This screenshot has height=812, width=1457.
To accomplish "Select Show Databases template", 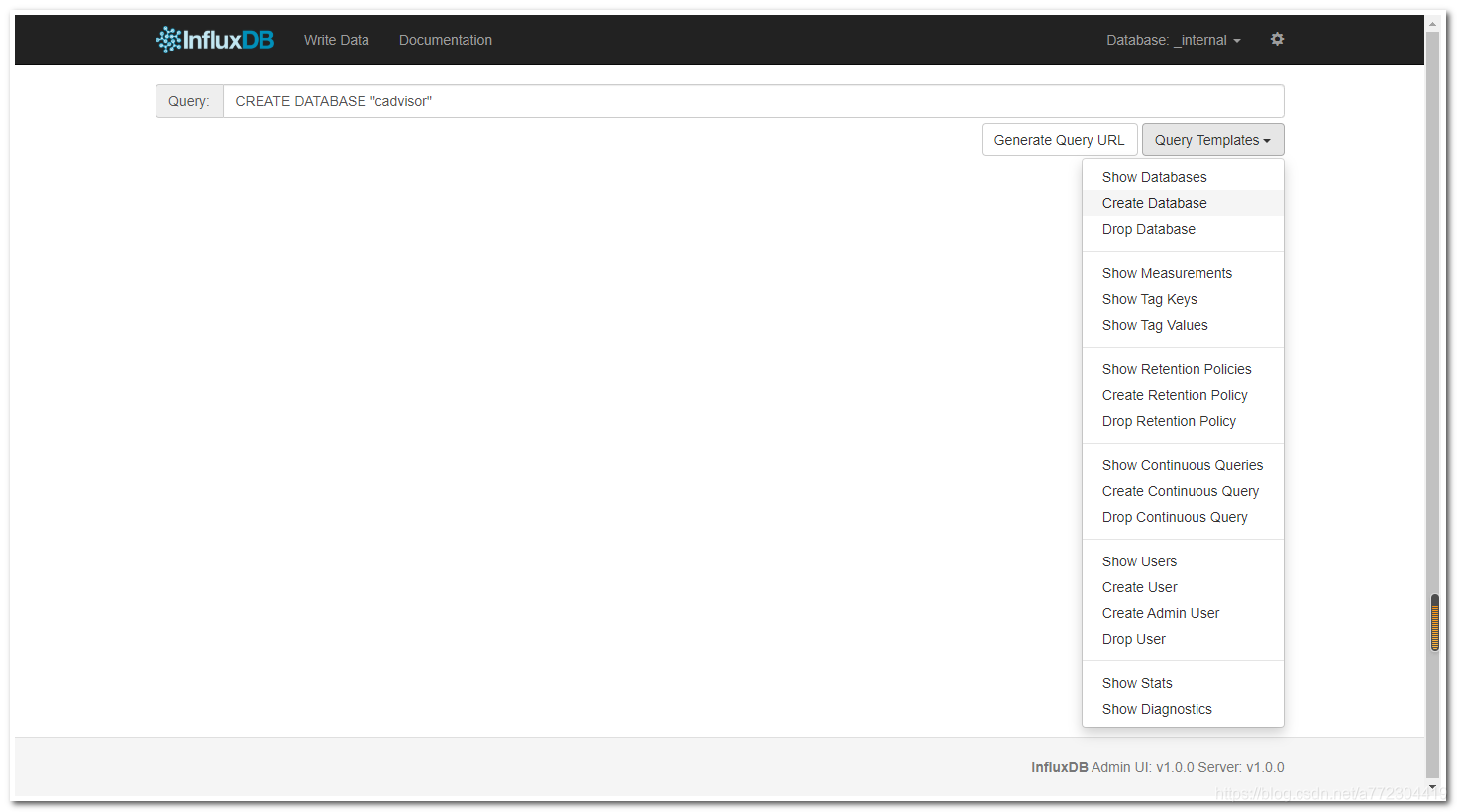I will pyautogui.click(x=1183, y=177).
